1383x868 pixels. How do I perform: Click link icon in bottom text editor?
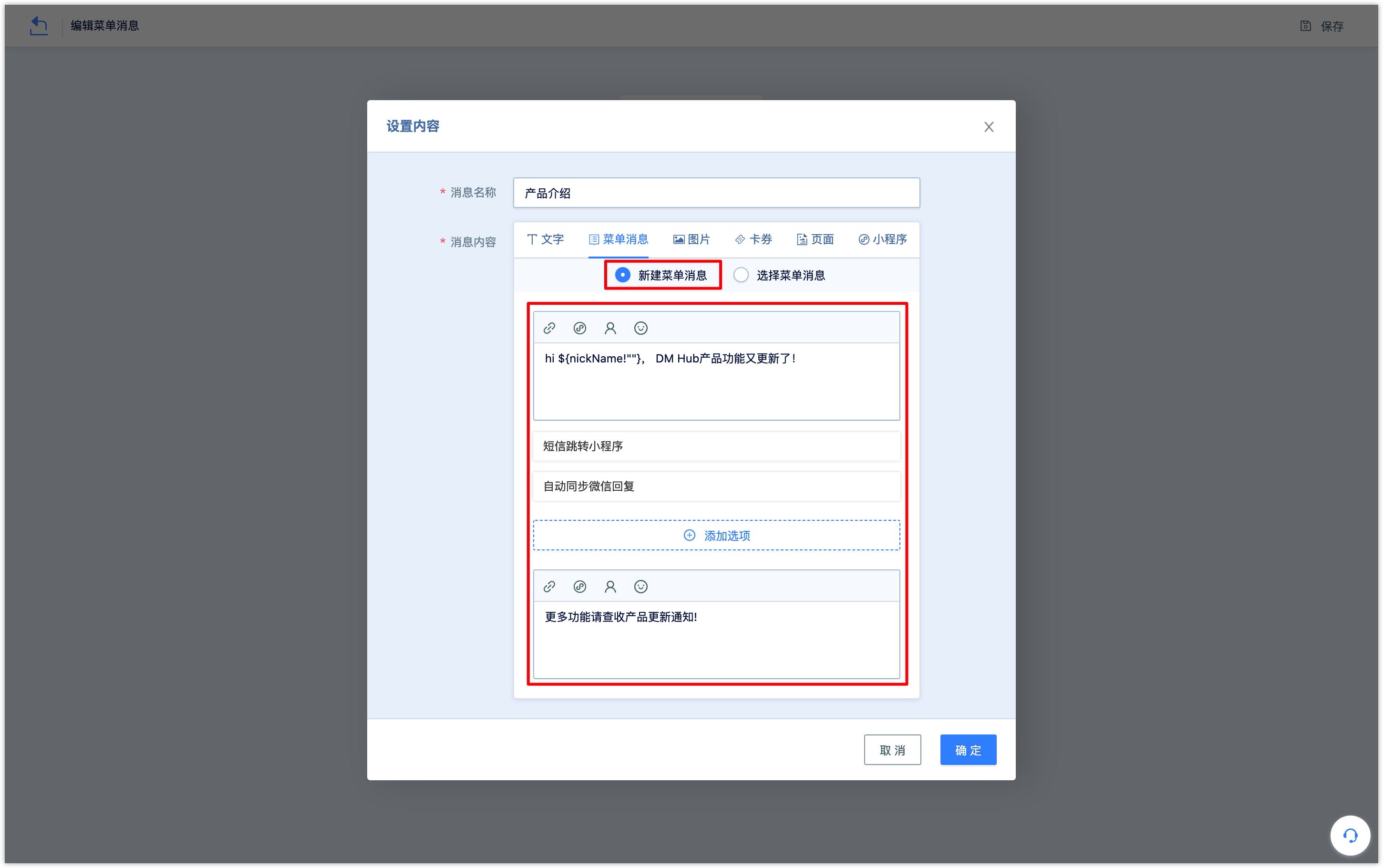tap(549, 587)
